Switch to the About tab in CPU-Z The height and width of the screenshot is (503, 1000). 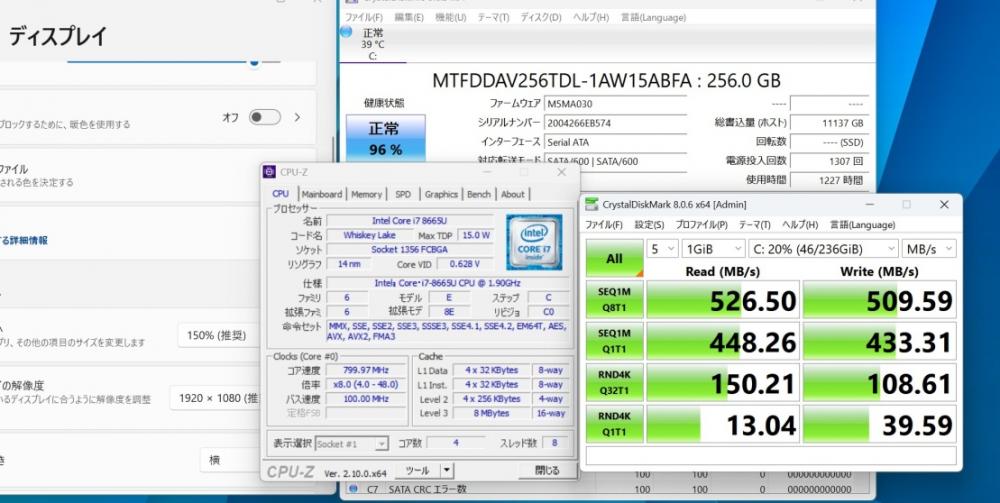click(x=513, y=194)
